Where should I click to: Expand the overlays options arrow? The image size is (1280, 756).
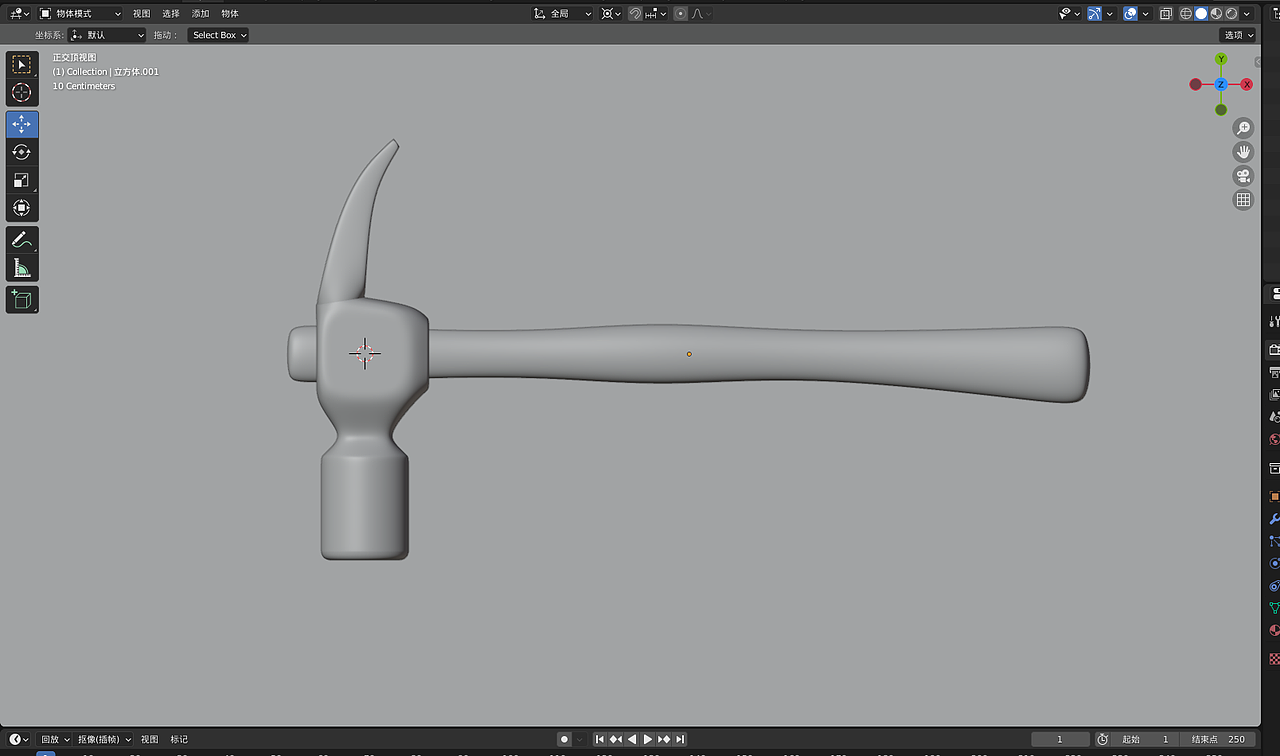[1145, 14]
